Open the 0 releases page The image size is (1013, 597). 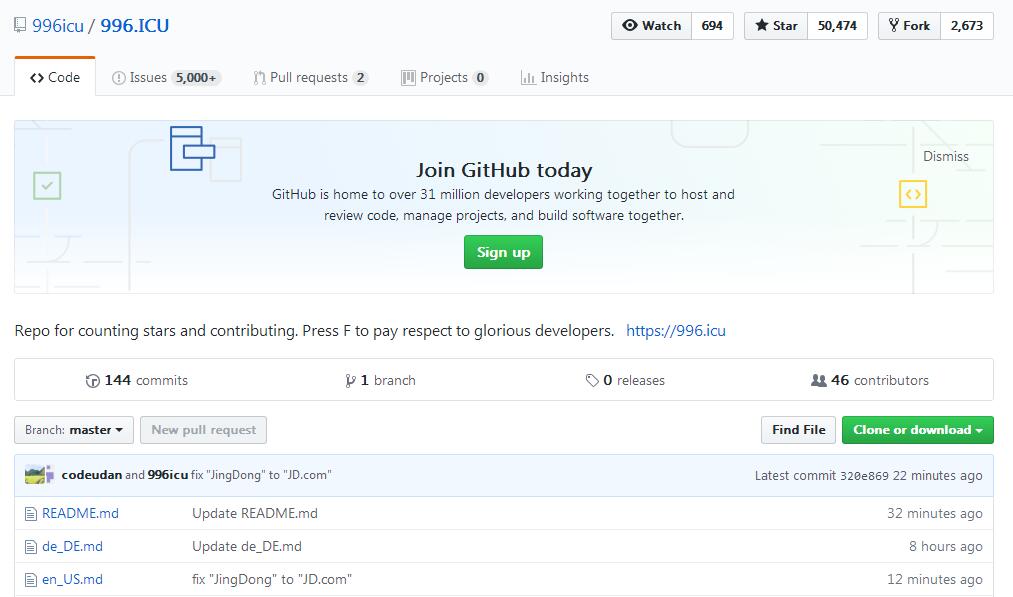(625, 381)
